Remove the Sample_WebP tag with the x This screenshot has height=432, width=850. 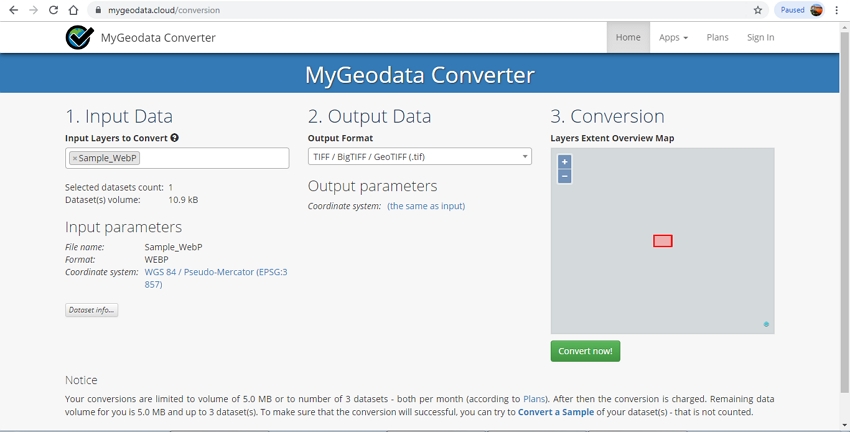pyautogui.click(x=75, y=158)
